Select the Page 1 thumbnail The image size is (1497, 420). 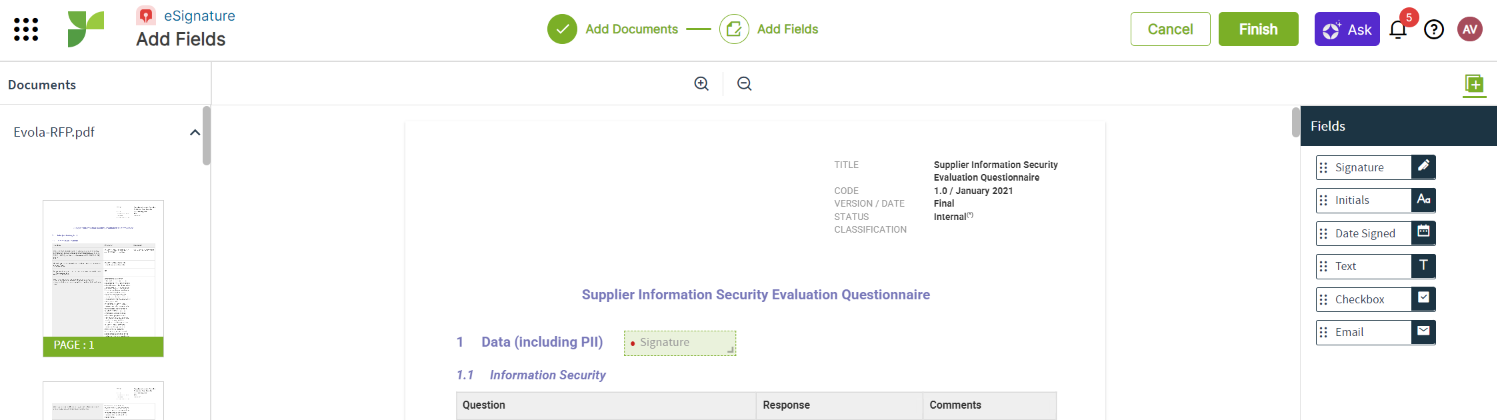[x=103, y=278]
